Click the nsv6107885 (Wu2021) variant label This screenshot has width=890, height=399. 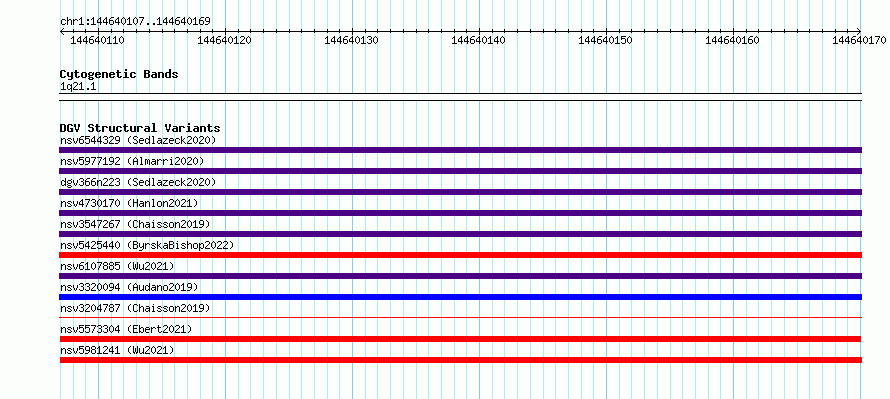[x=117, y=266]
